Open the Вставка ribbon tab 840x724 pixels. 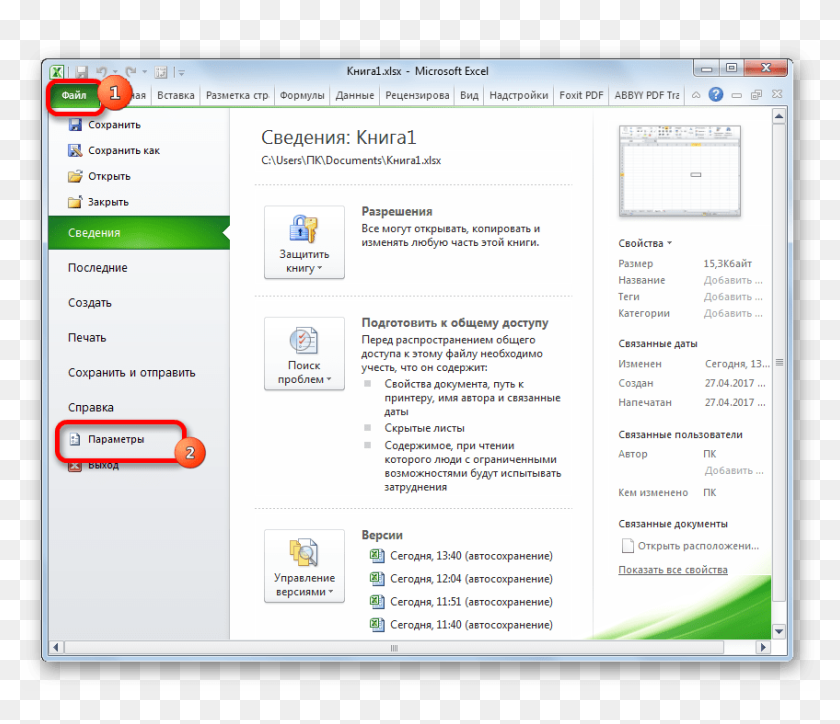click(x=175, y=96)
